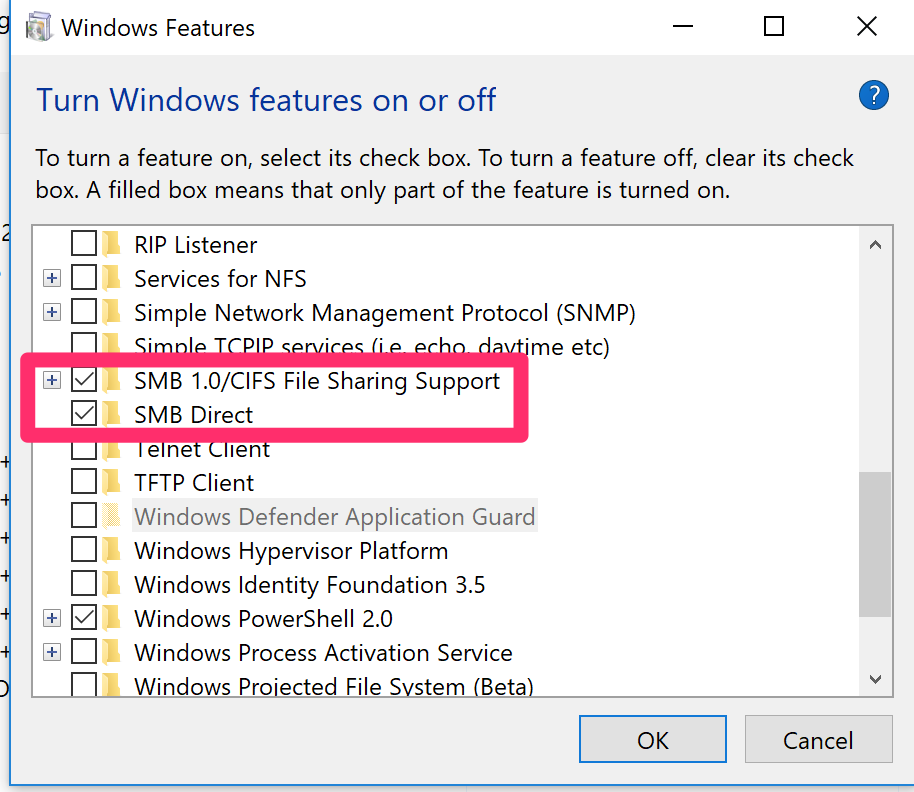
Task: Tick the Windows Identity Foundation 3.5 checkbox
Action: [x=84, y=585]
